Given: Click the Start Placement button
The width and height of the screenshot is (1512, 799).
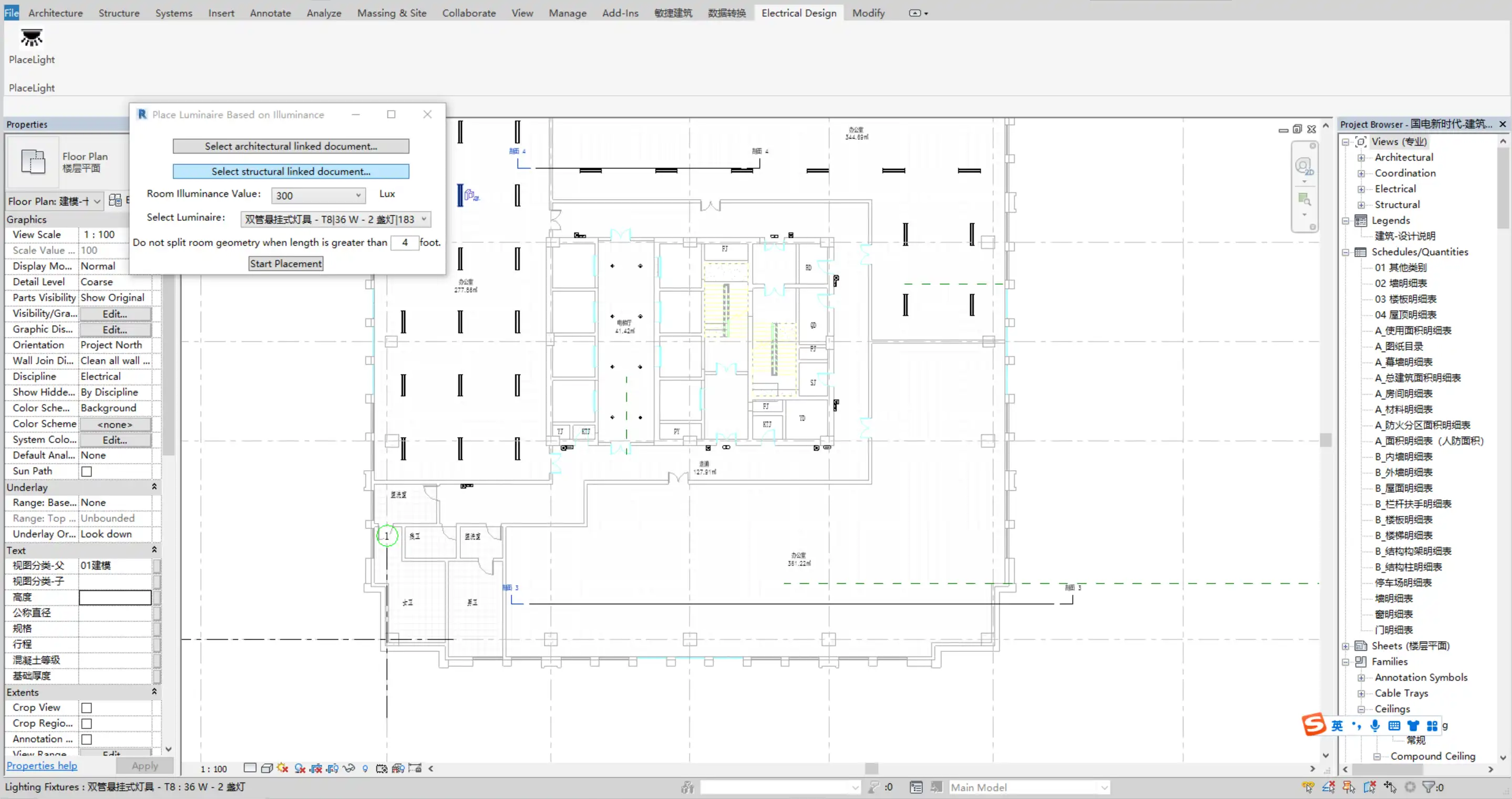Looking at the screenshot, I should pyautogui.click(x=286, y=263).
